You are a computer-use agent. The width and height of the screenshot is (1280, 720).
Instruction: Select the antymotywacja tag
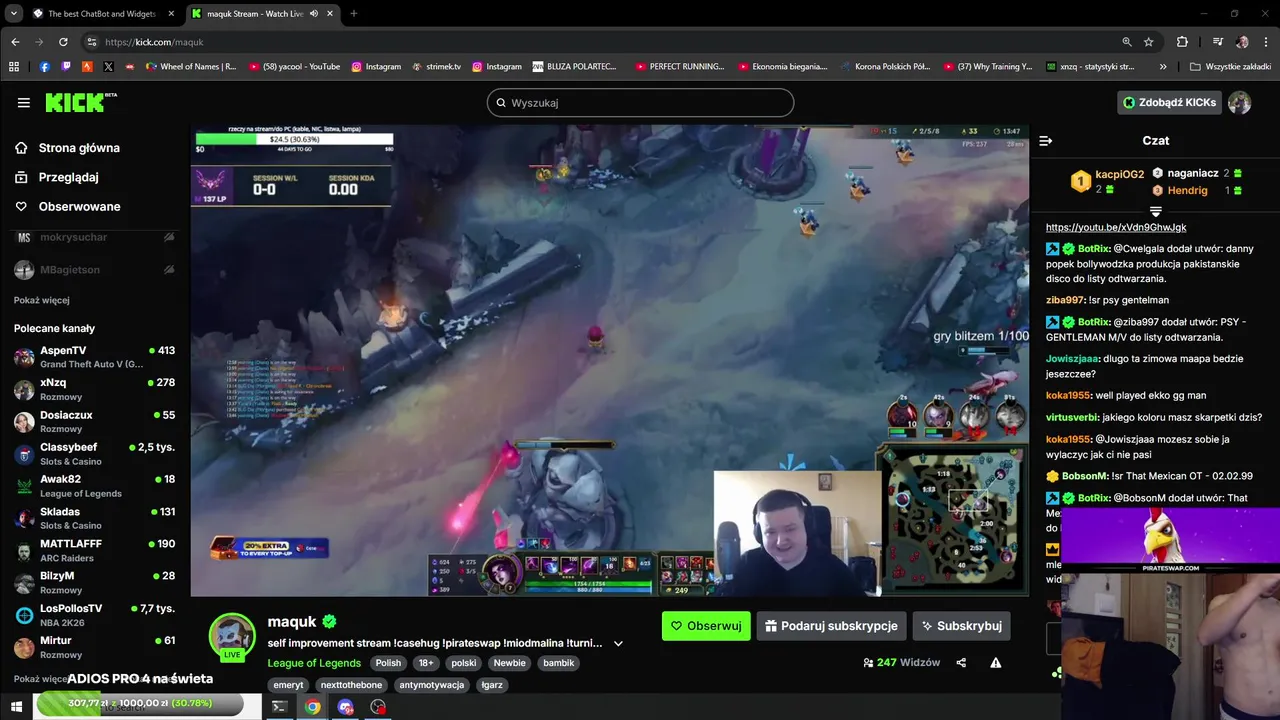tap(431, 685)
